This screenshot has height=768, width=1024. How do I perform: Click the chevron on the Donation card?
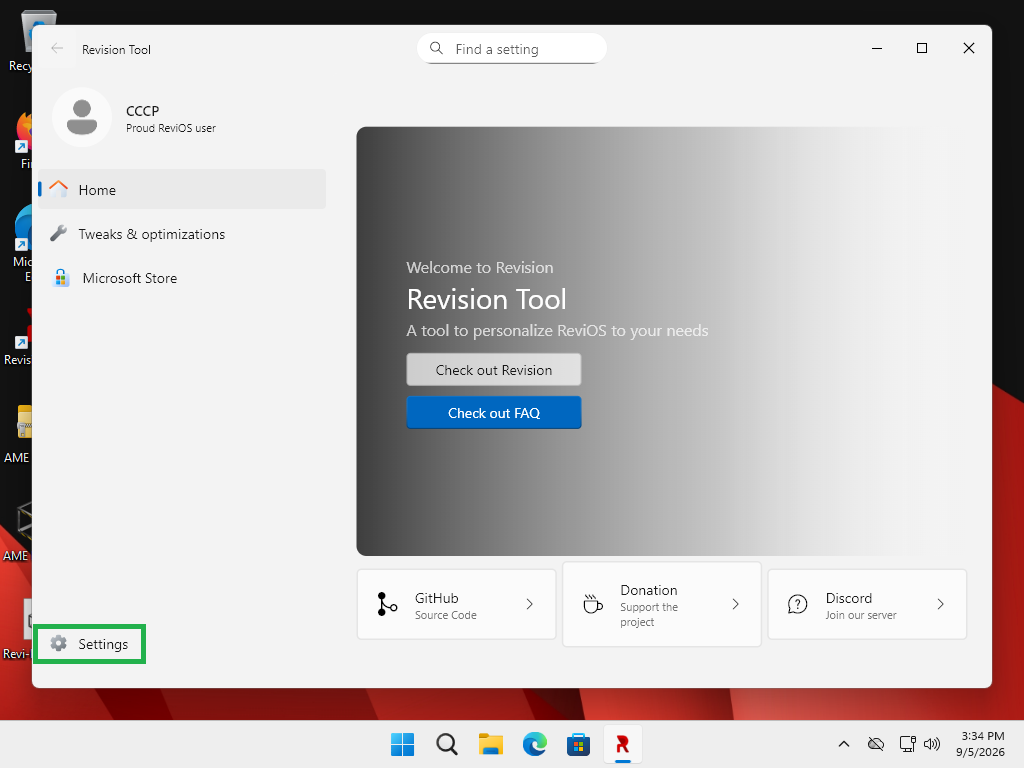click(x=735, y=604)
